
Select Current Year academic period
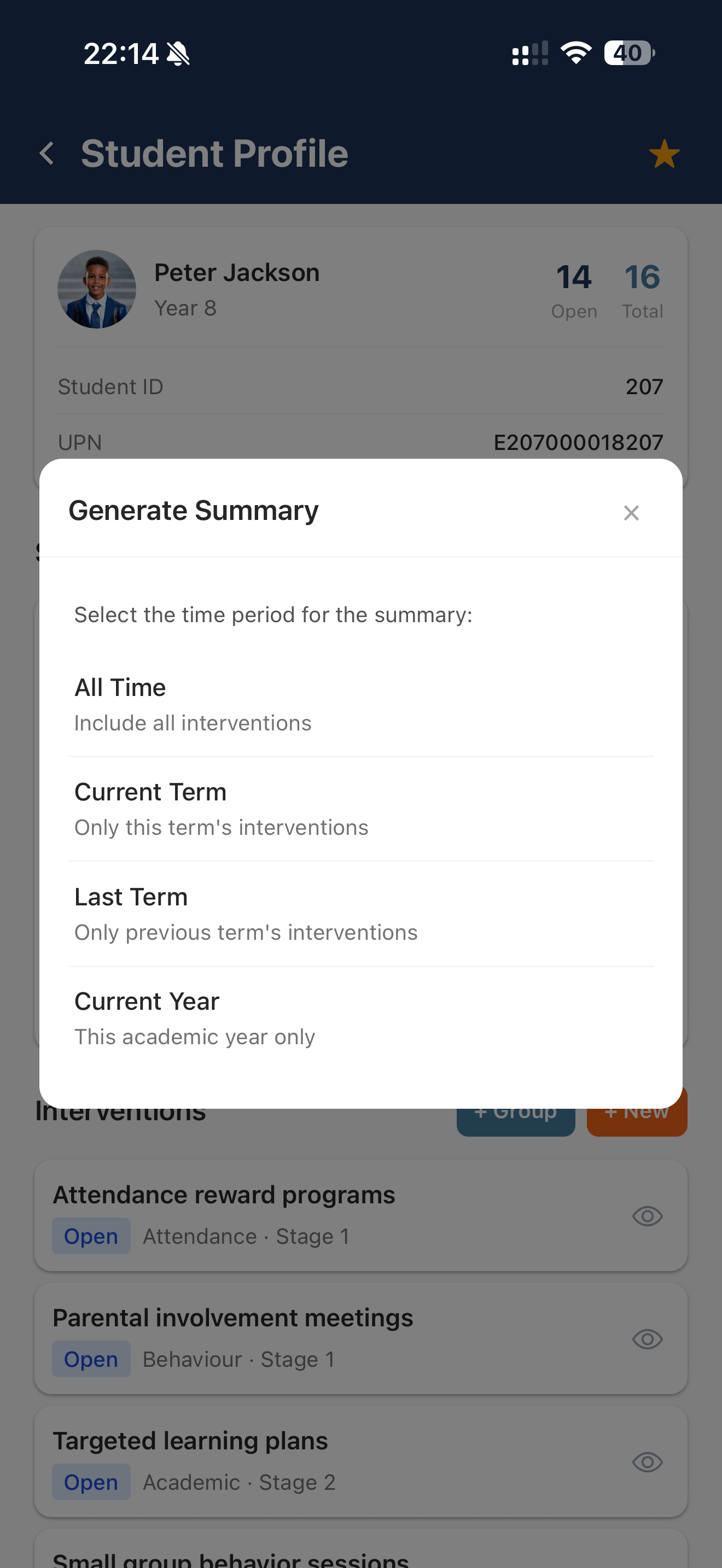(x=360, y=1019)
